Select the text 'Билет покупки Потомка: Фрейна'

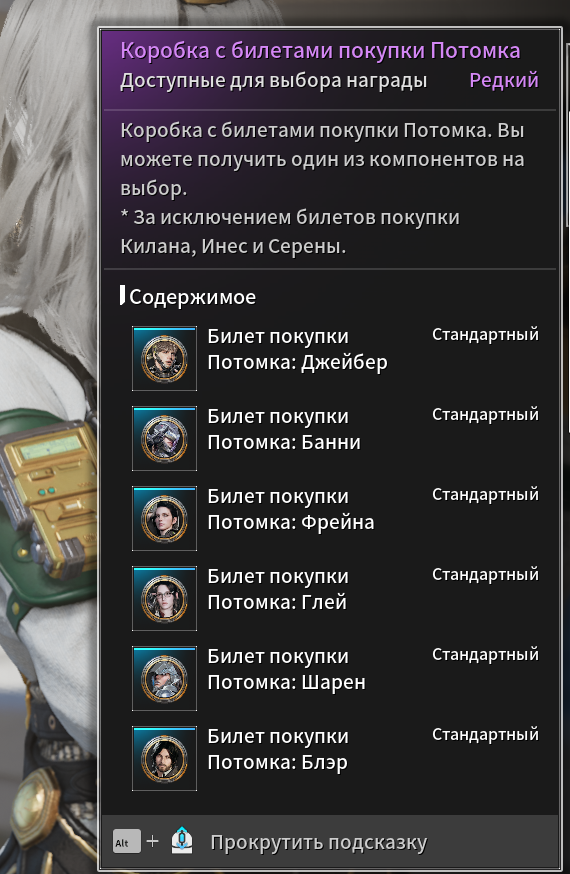291,509
